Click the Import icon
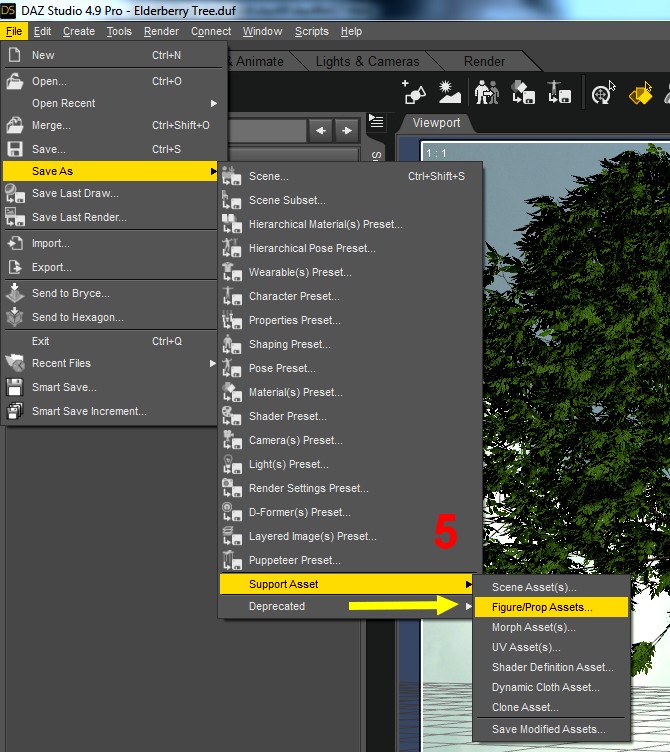This screenshot has height=752, width=670. [x=14, y=243]
